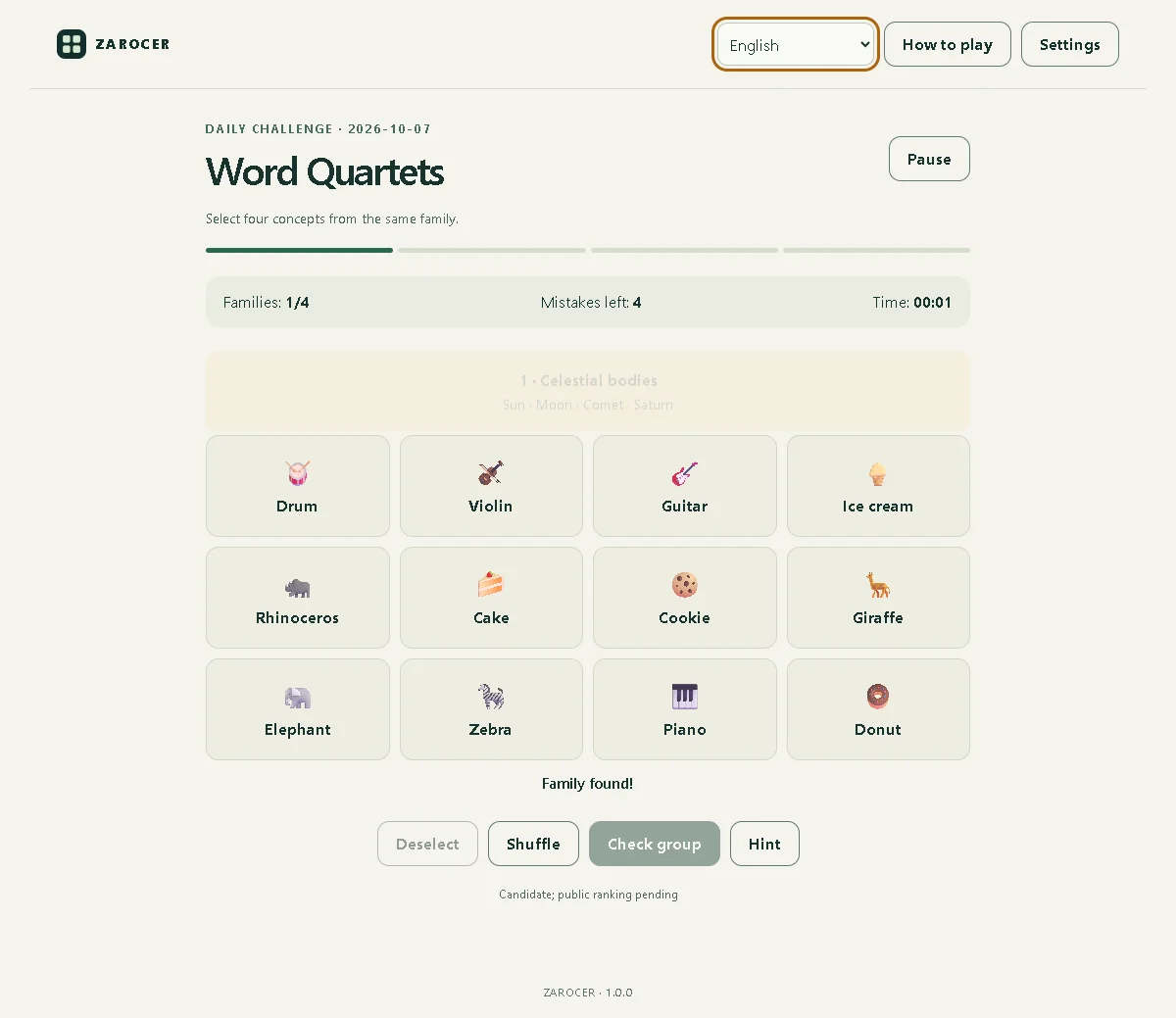Click the 'Candidate; public ranking pending' note
Image resolution: width=1176 pixels, height=1018 pixels.
(588, 895)
